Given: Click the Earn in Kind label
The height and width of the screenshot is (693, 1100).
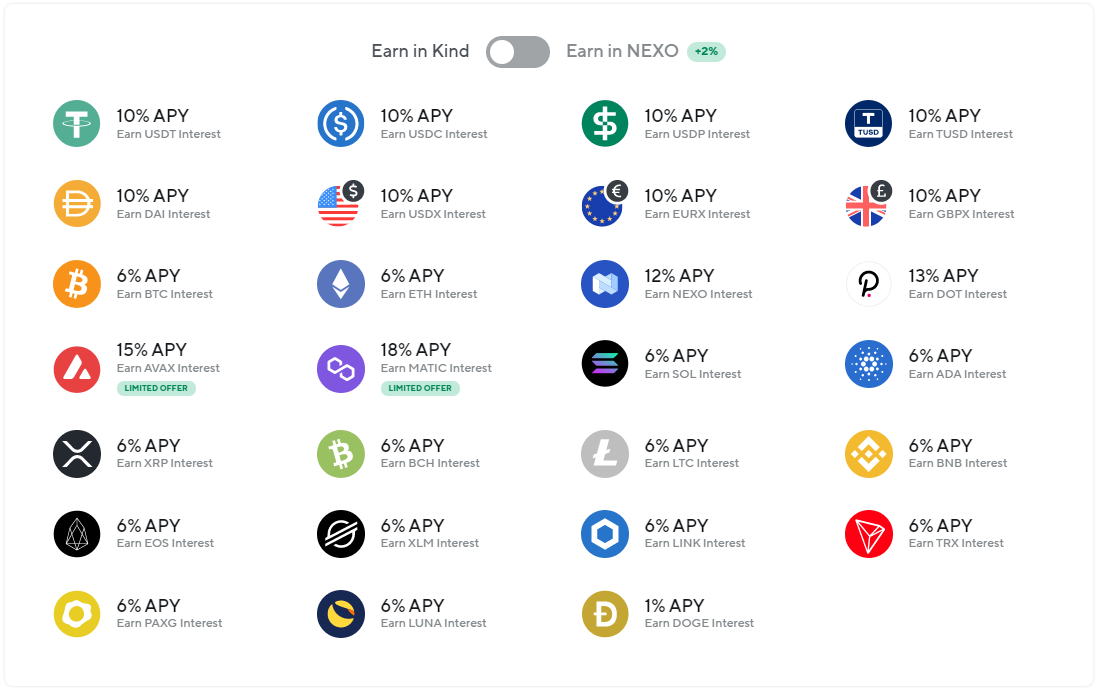Looking at the screenshot, I should [420, 51].
